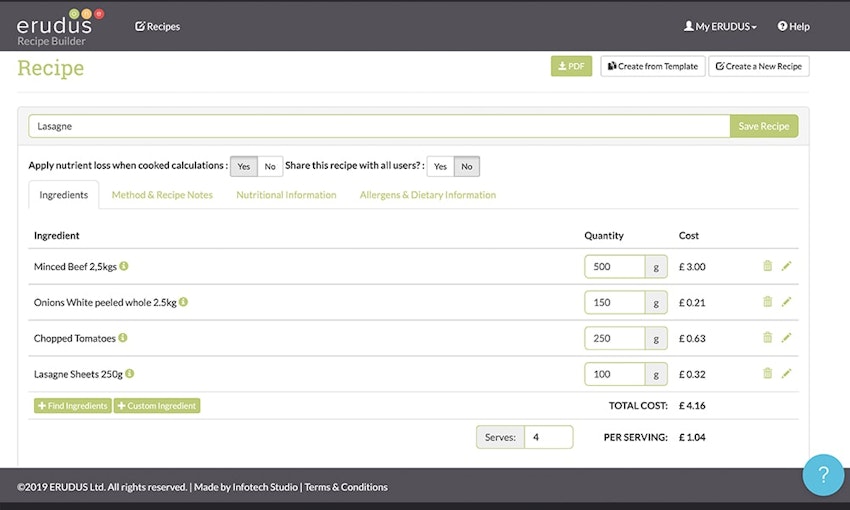Click info icon beside Minced Beef 2,5kgs
850x510 pixels.
pyautogui.click(x=124, y=266)
